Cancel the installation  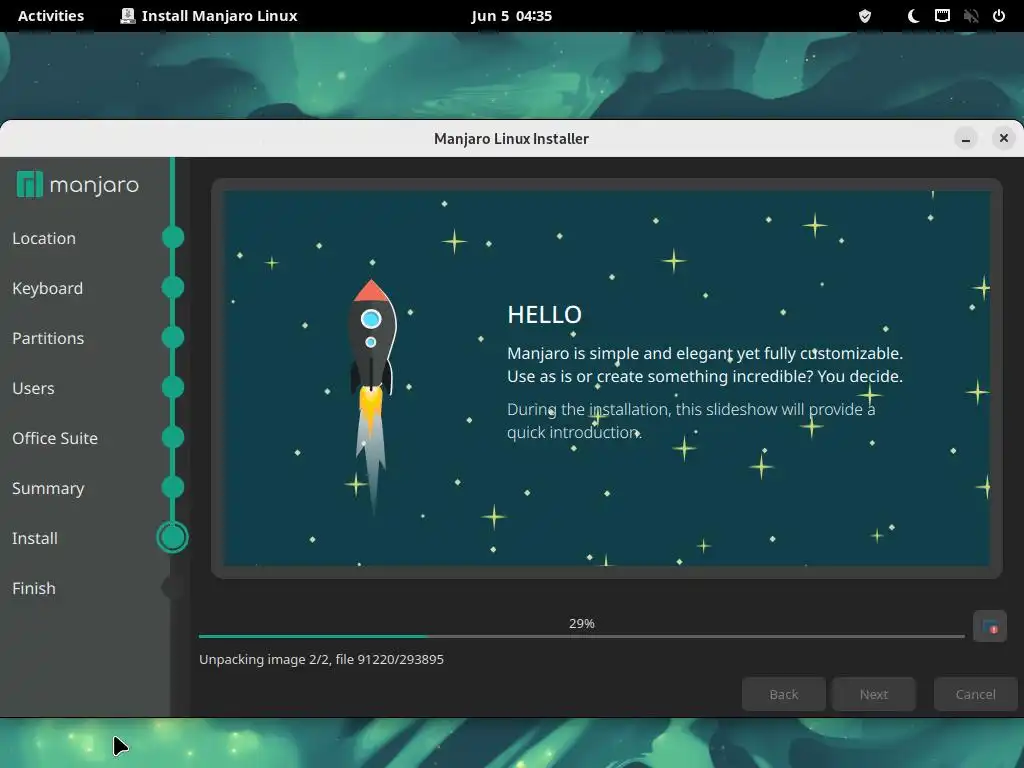coord(976,694)
